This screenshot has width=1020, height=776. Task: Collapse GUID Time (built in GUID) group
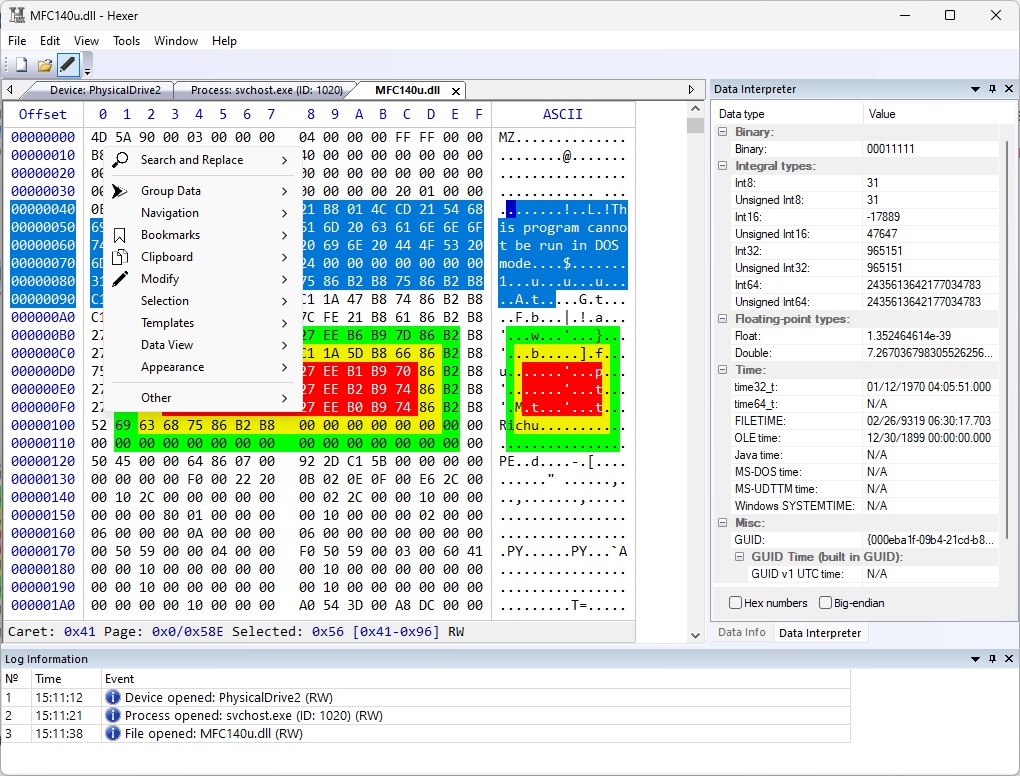coord(739,557)
